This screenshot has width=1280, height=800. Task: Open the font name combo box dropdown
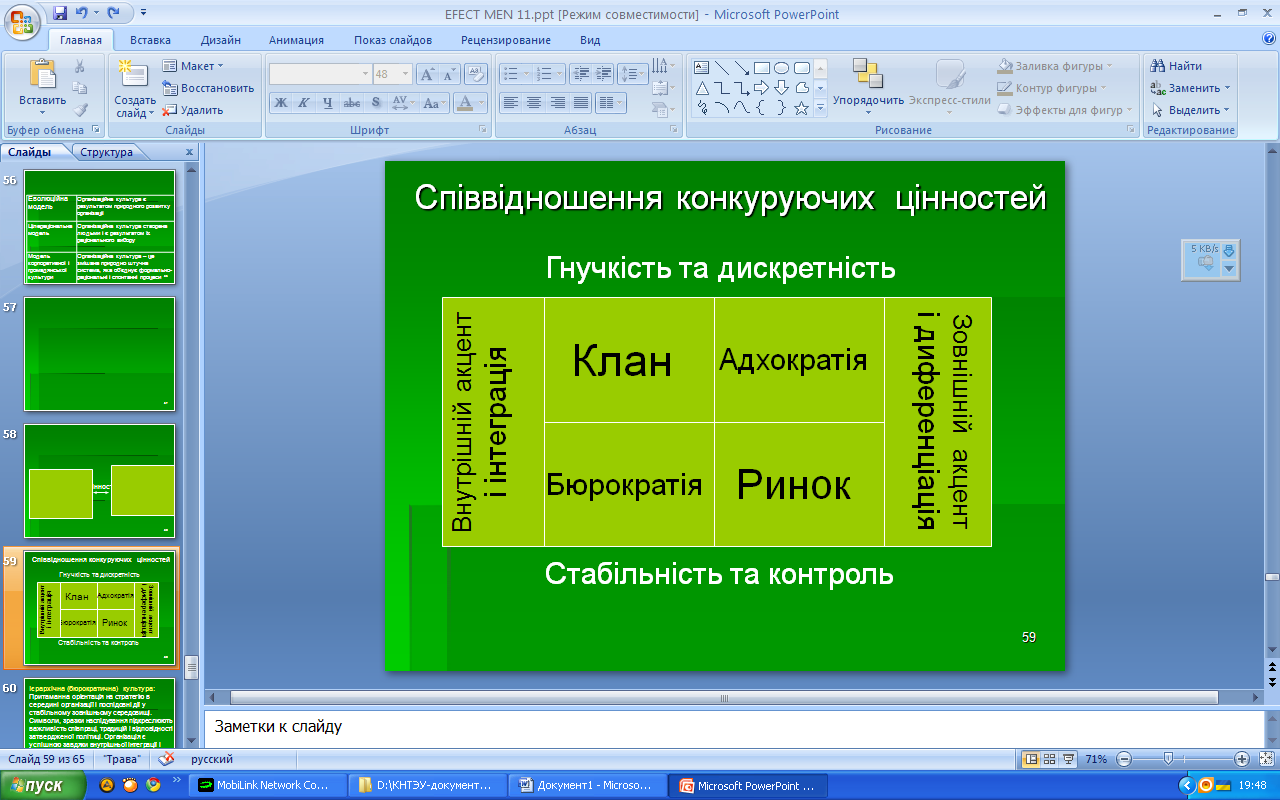tap(365, 74)
